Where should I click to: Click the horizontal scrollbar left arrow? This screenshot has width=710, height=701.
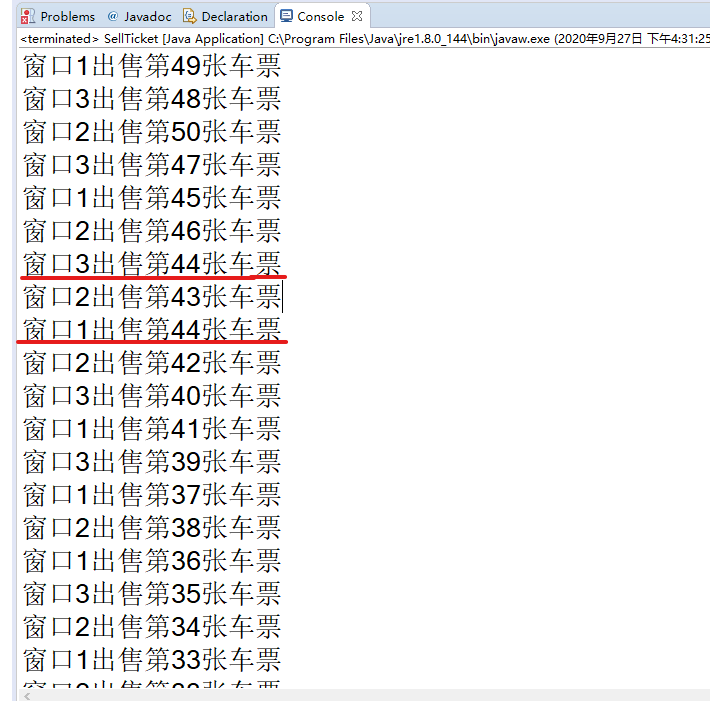coord(27,696)
